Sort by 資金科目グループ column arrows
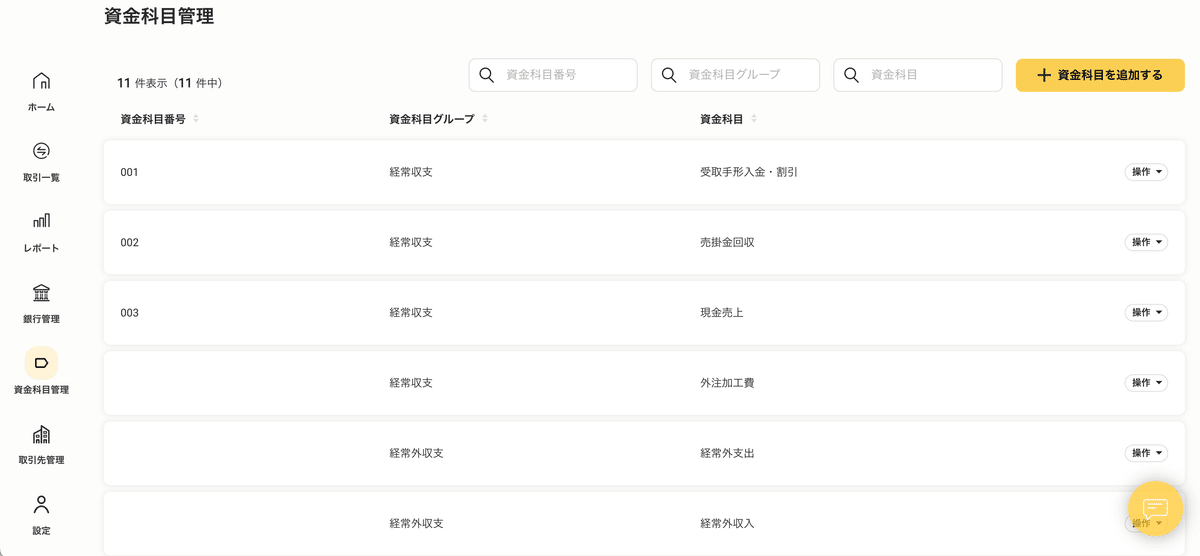The width and height of the screenshot is (1200, 556). (x=485, y=119)
